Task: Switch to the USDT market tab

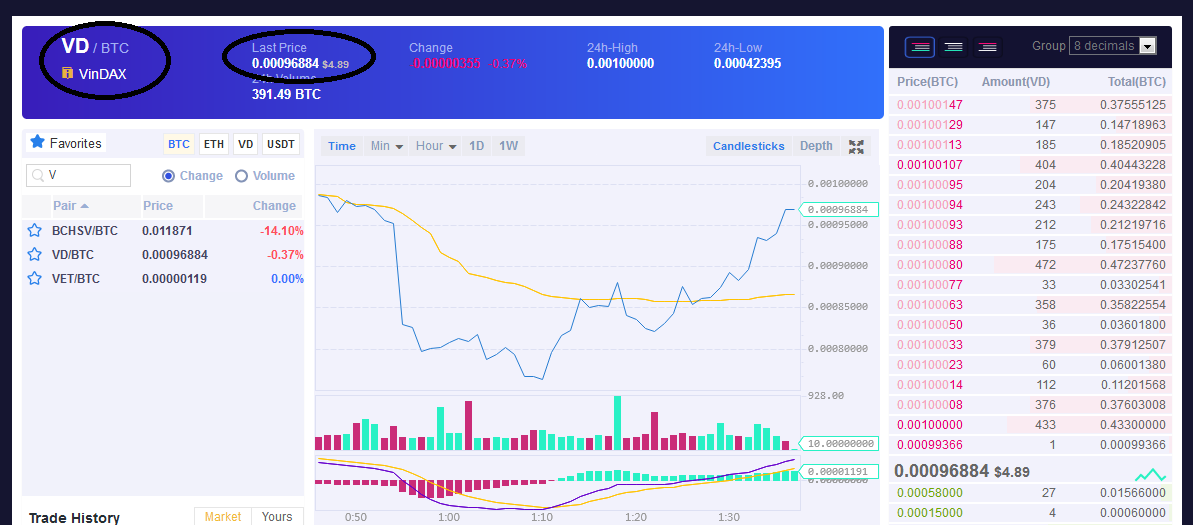Action: 281,144
